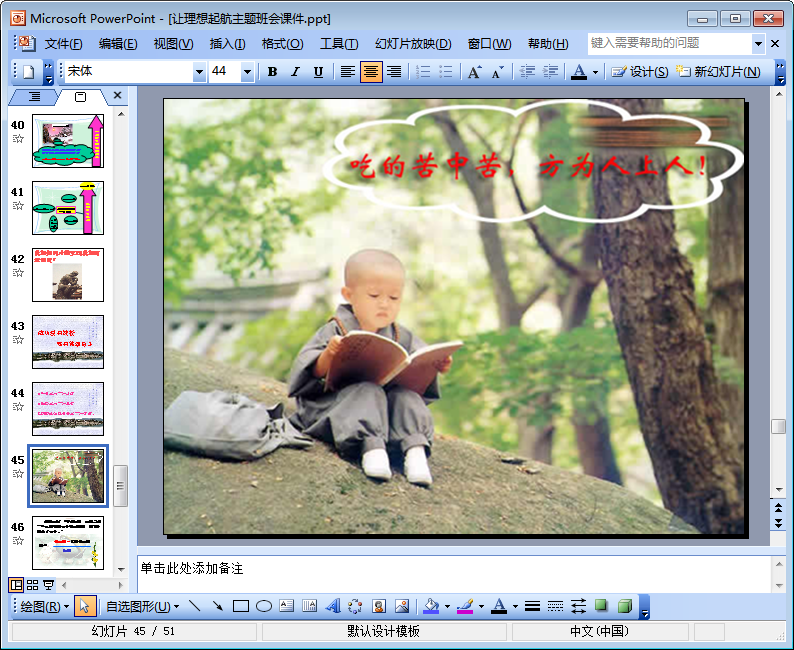Insert diagram or organization chart
The width and height of the screenshot is (794, 650).
[x=355, y=606]
